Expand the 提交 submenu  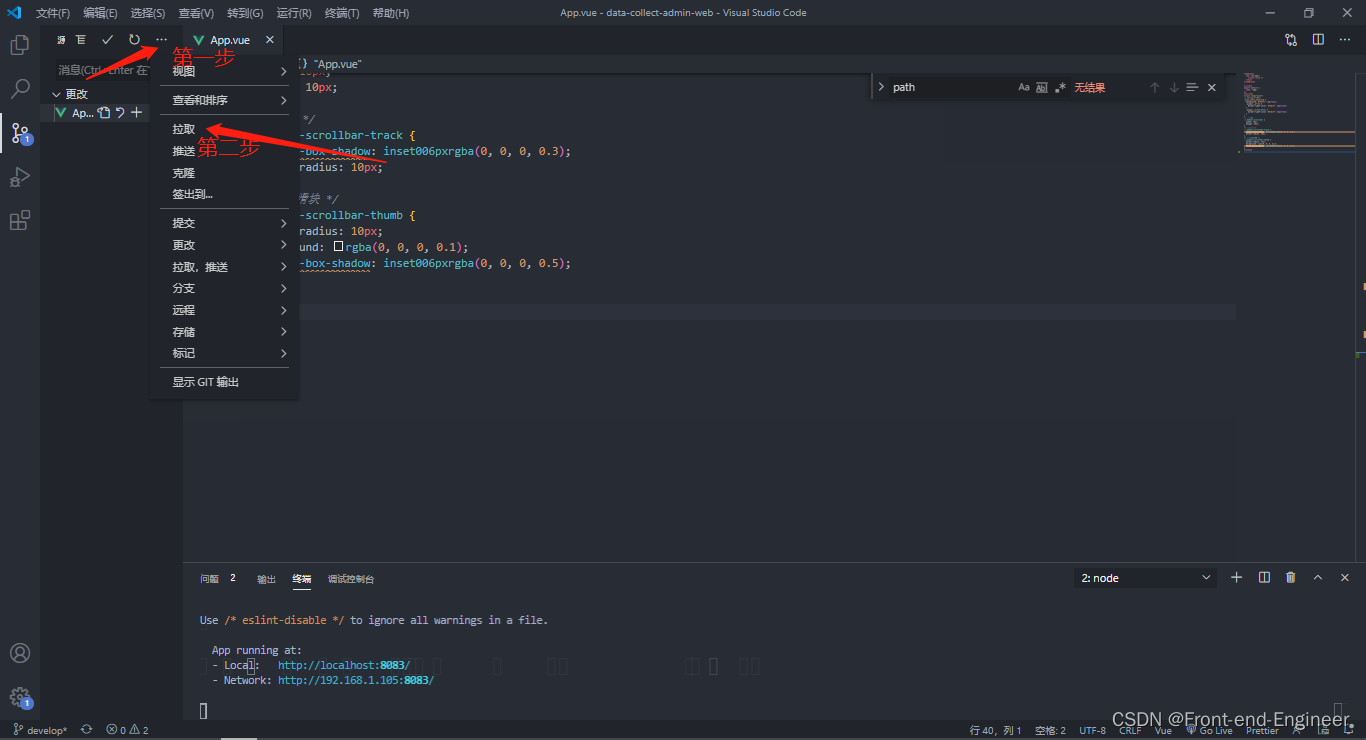coord(224,223)
